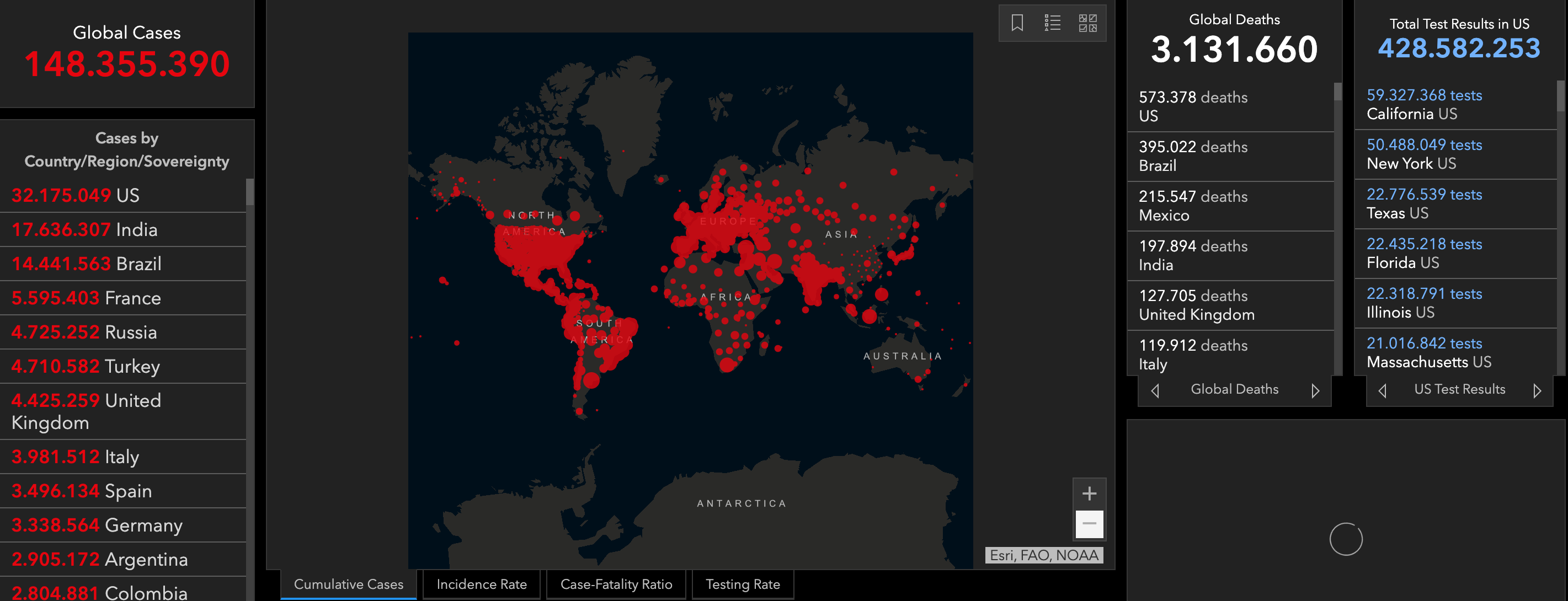Open the map bookmarks icon
The height and width of the screenshot is (601, 1568).
coord(1016,23)
